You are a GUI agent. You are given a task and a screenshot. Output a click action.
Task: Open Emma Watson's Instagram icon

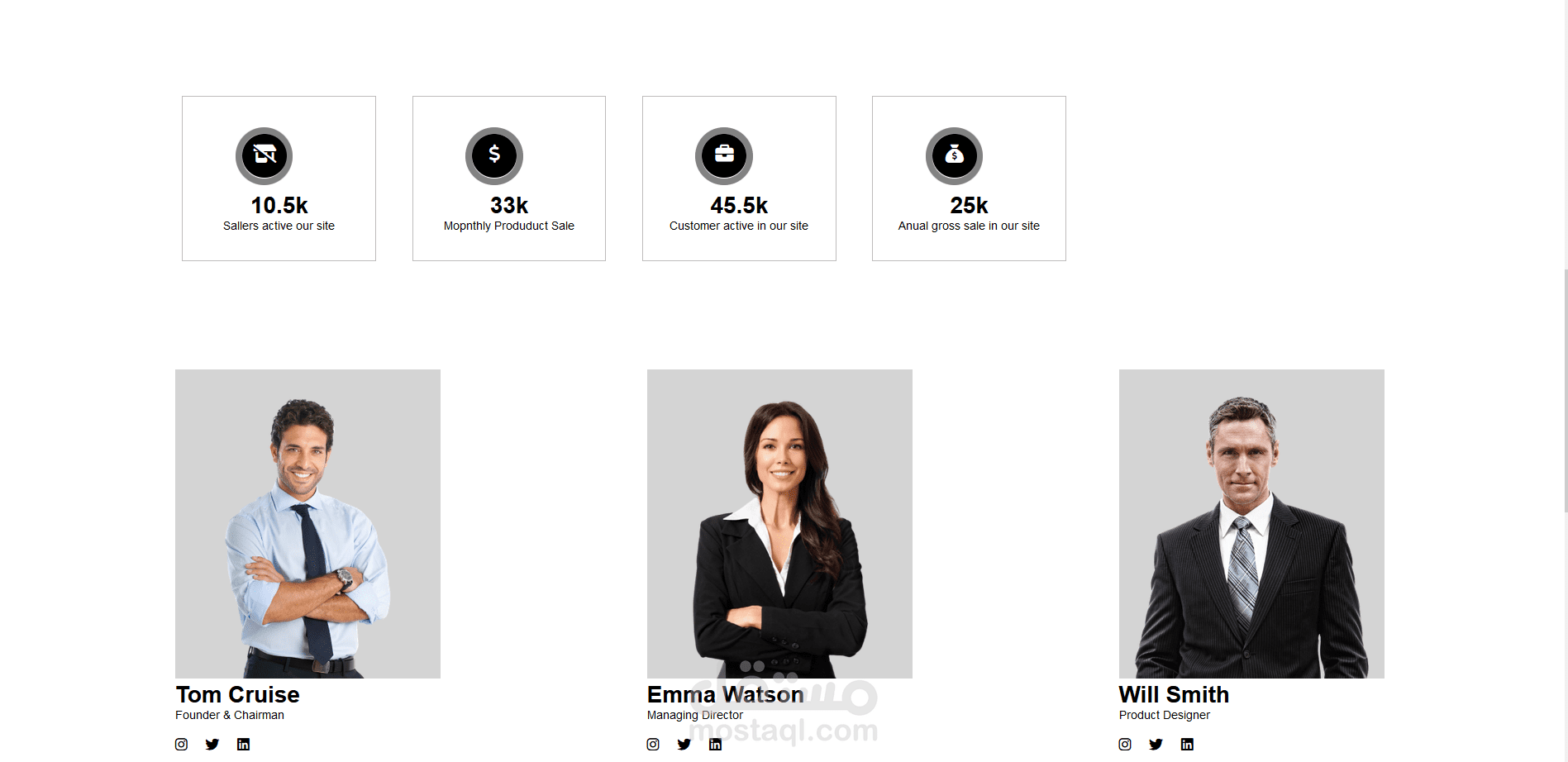pos(653,744)
